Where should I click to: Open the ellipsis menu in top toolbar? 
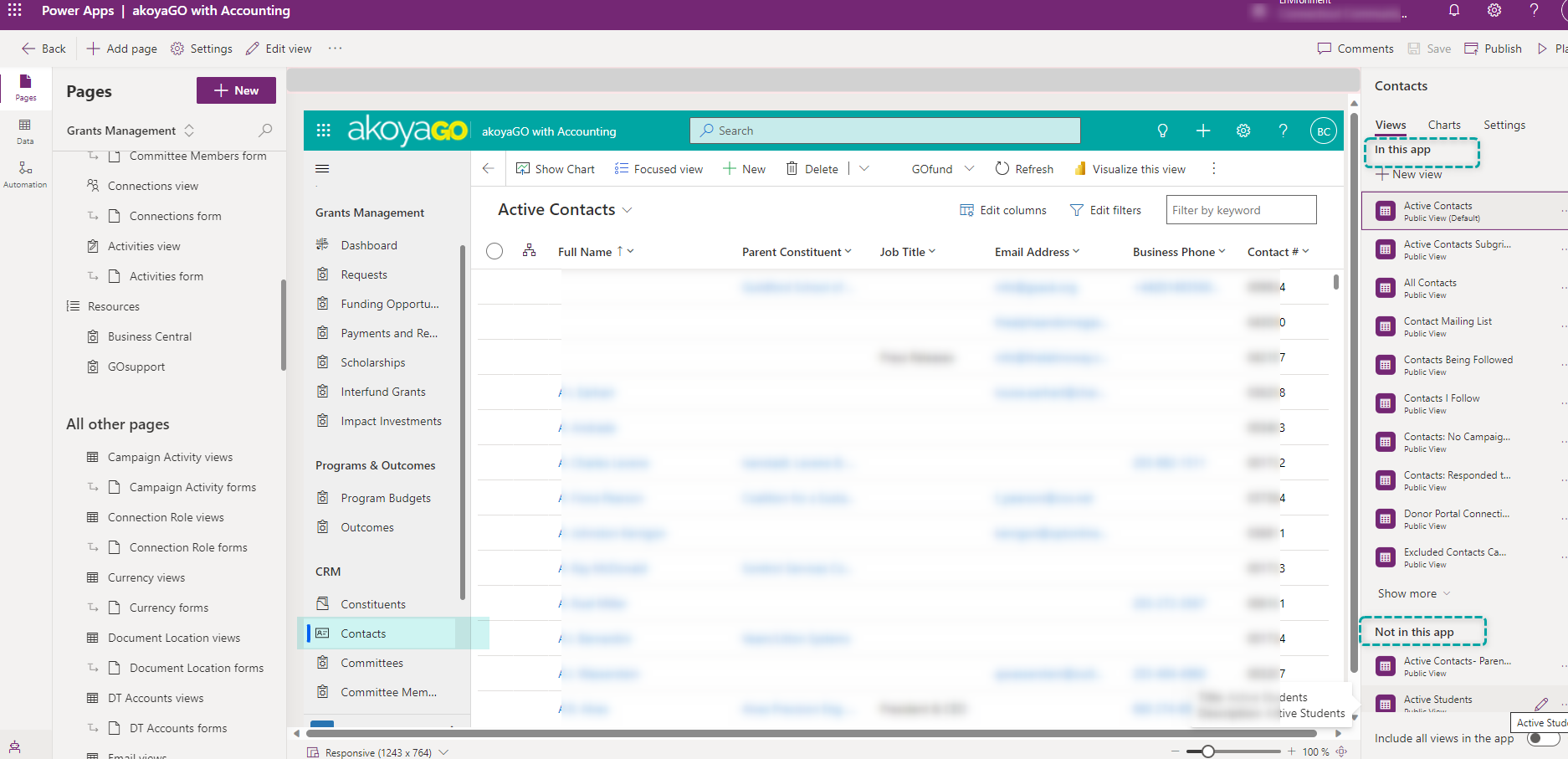pyautogui.click(x=335, y=49)
